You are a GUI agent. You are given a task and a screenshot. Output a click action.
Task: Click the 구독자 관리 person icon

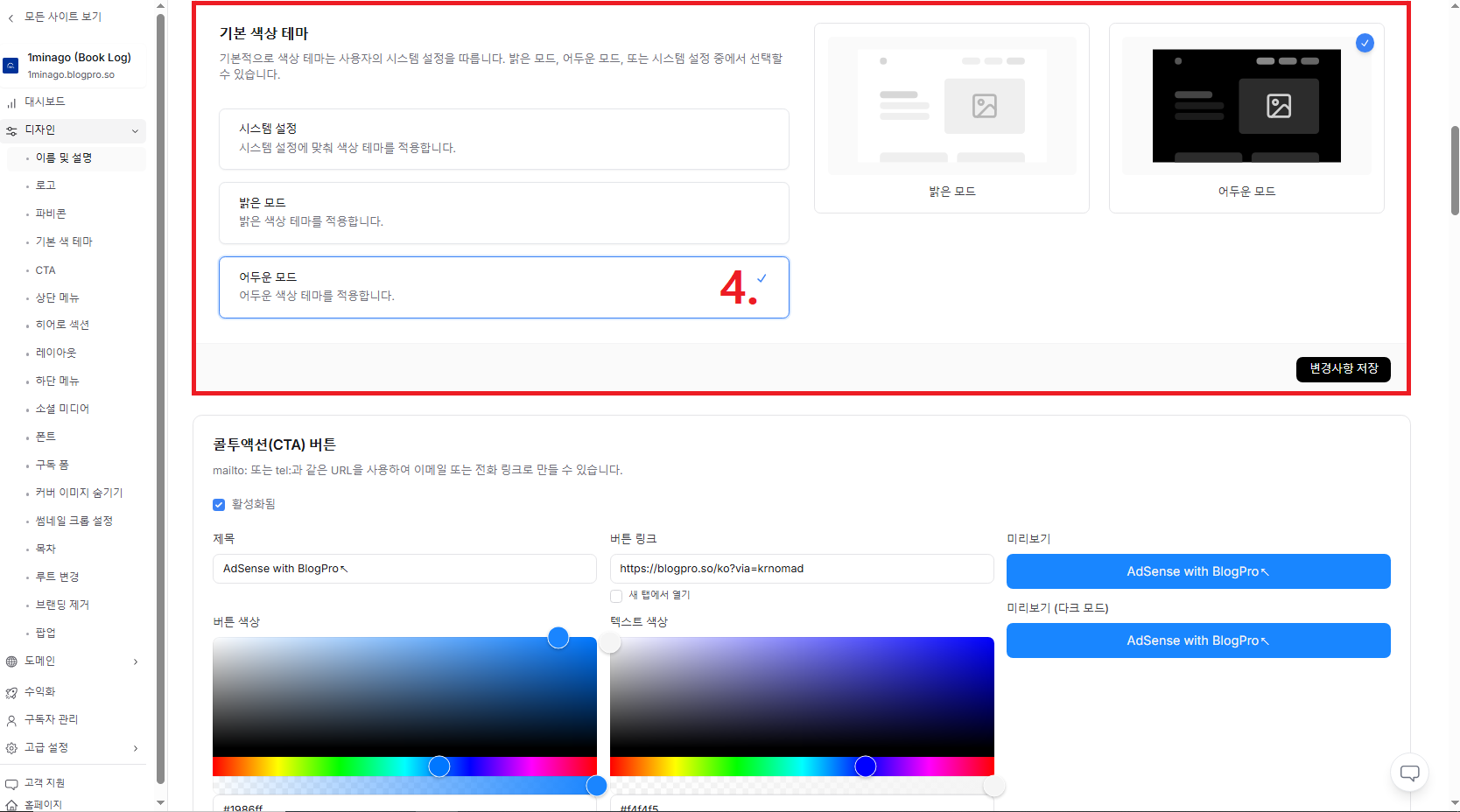pyautogui.click(x=11, y=720)
